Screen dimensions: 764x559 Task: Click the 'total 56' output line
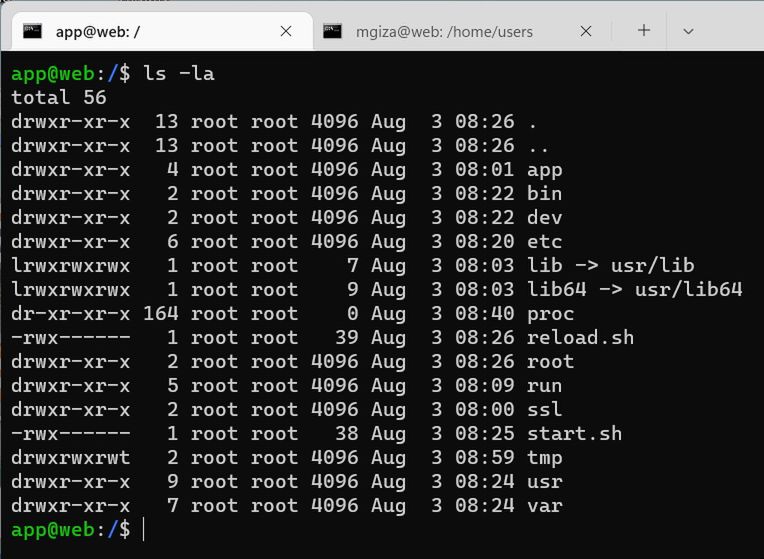click(59, 97)
